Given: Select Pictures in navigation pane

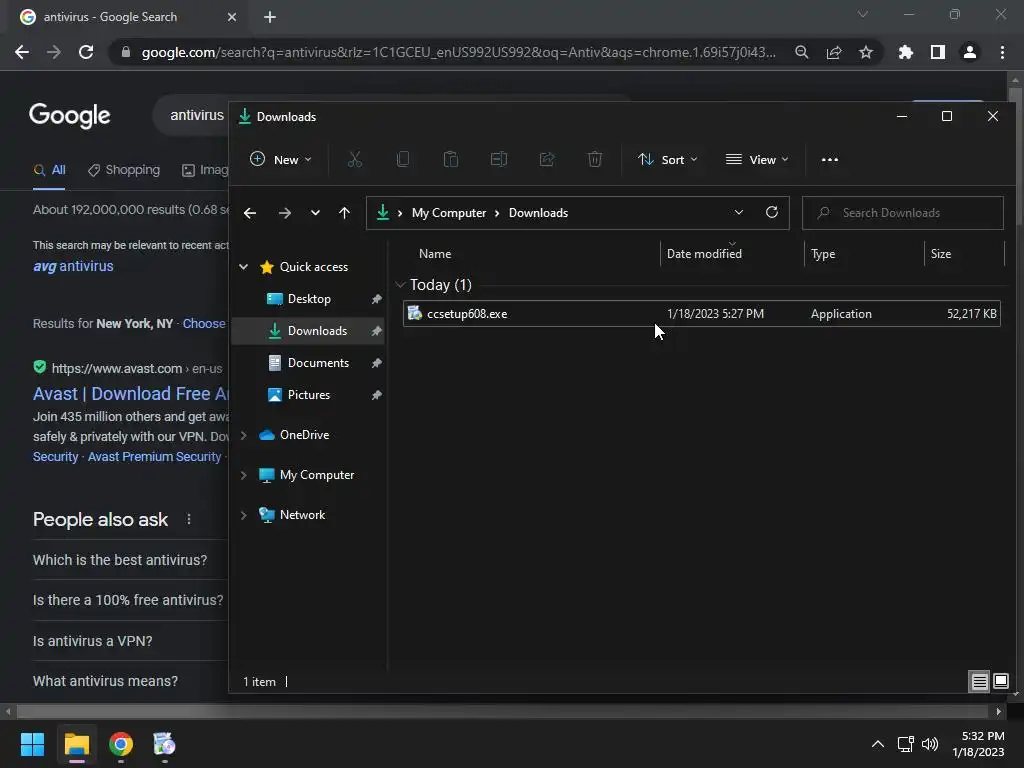Looking at the screenshot, I should tap(308, 394).
